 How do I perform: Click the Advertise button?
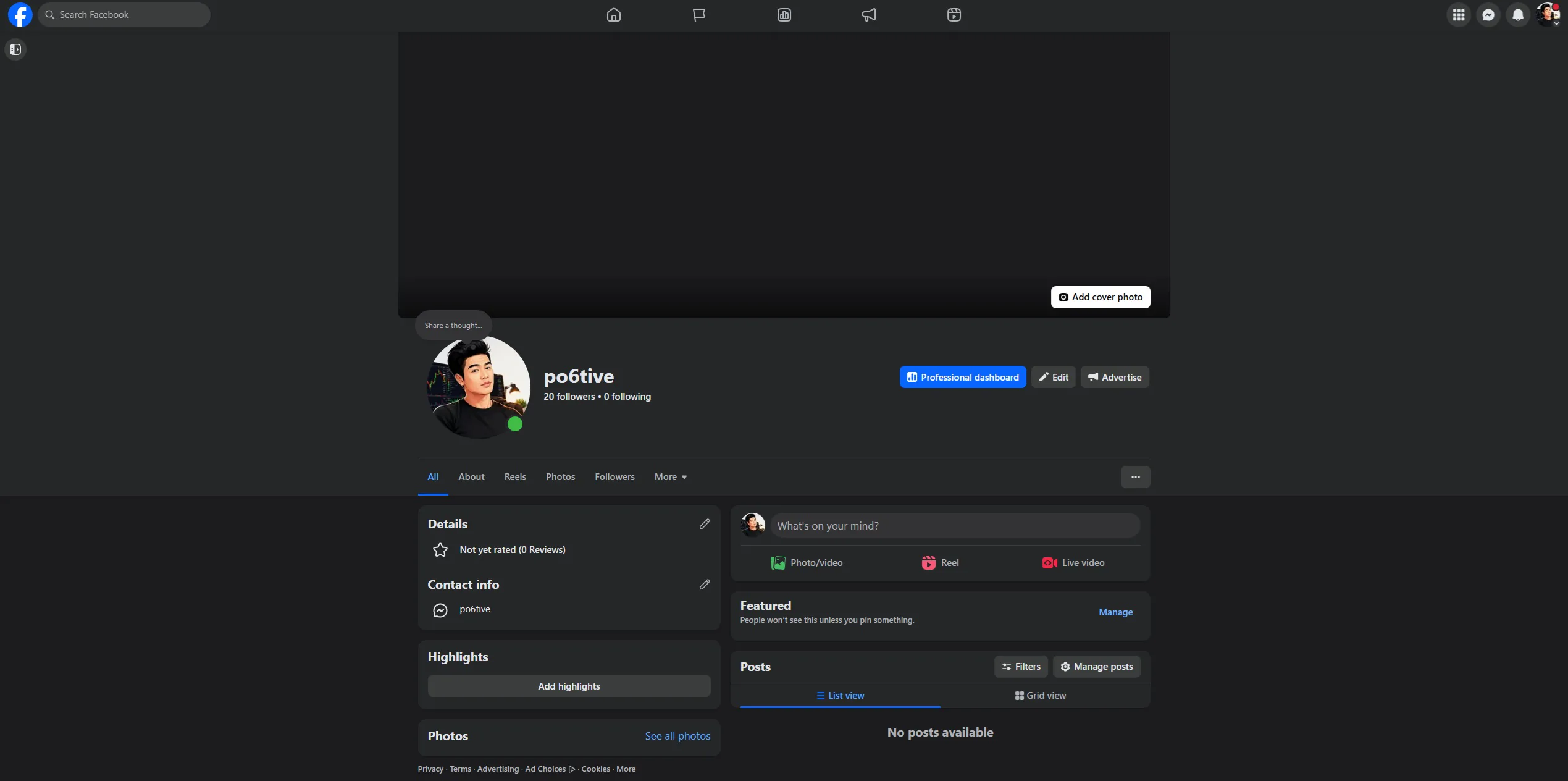[1115, 378]
